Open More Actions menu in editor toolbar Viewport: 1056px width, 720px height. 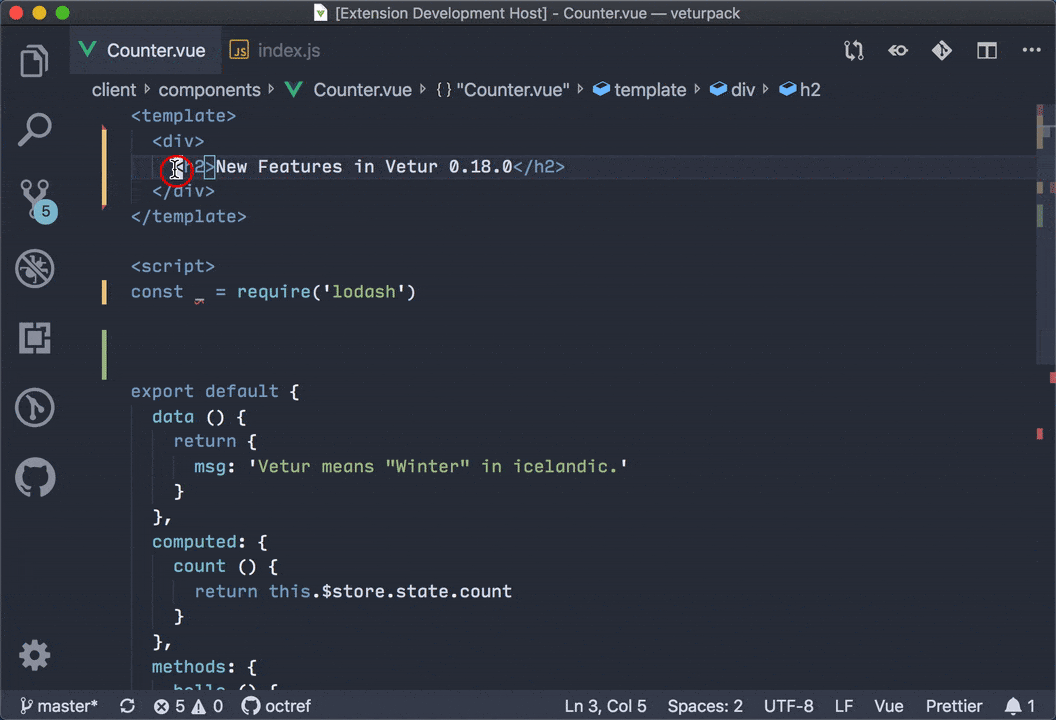point(1031,50)
